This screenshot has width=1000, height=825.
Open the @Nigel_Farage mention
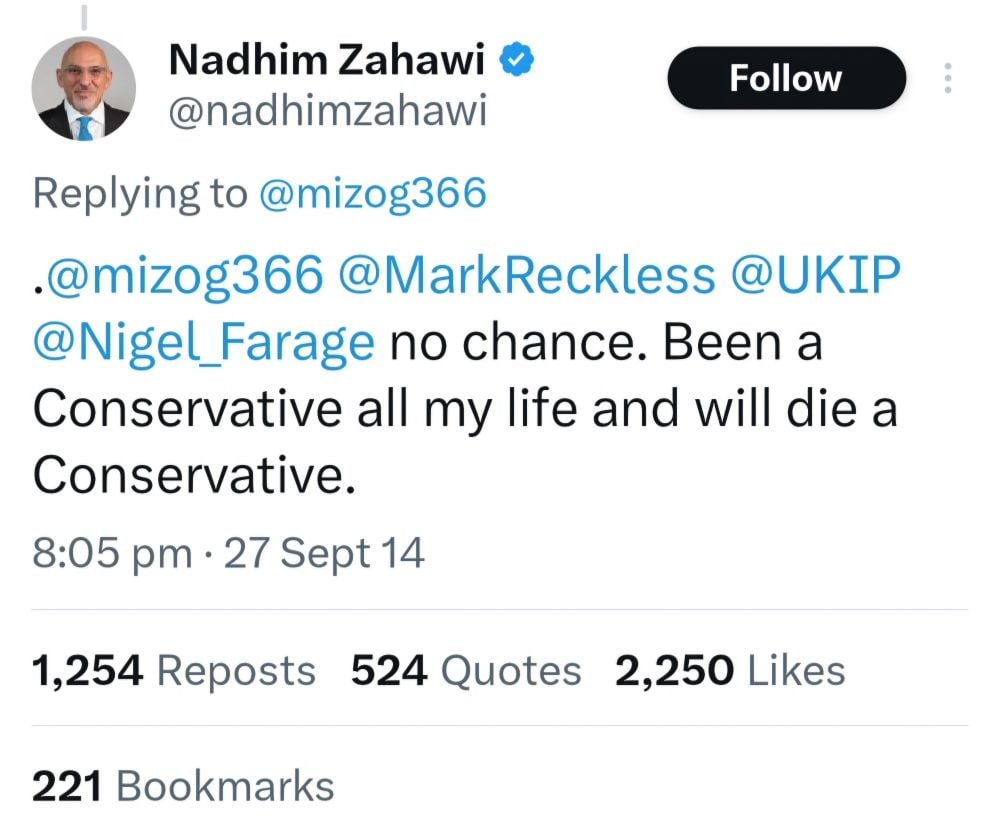click(x=204, y=344)
